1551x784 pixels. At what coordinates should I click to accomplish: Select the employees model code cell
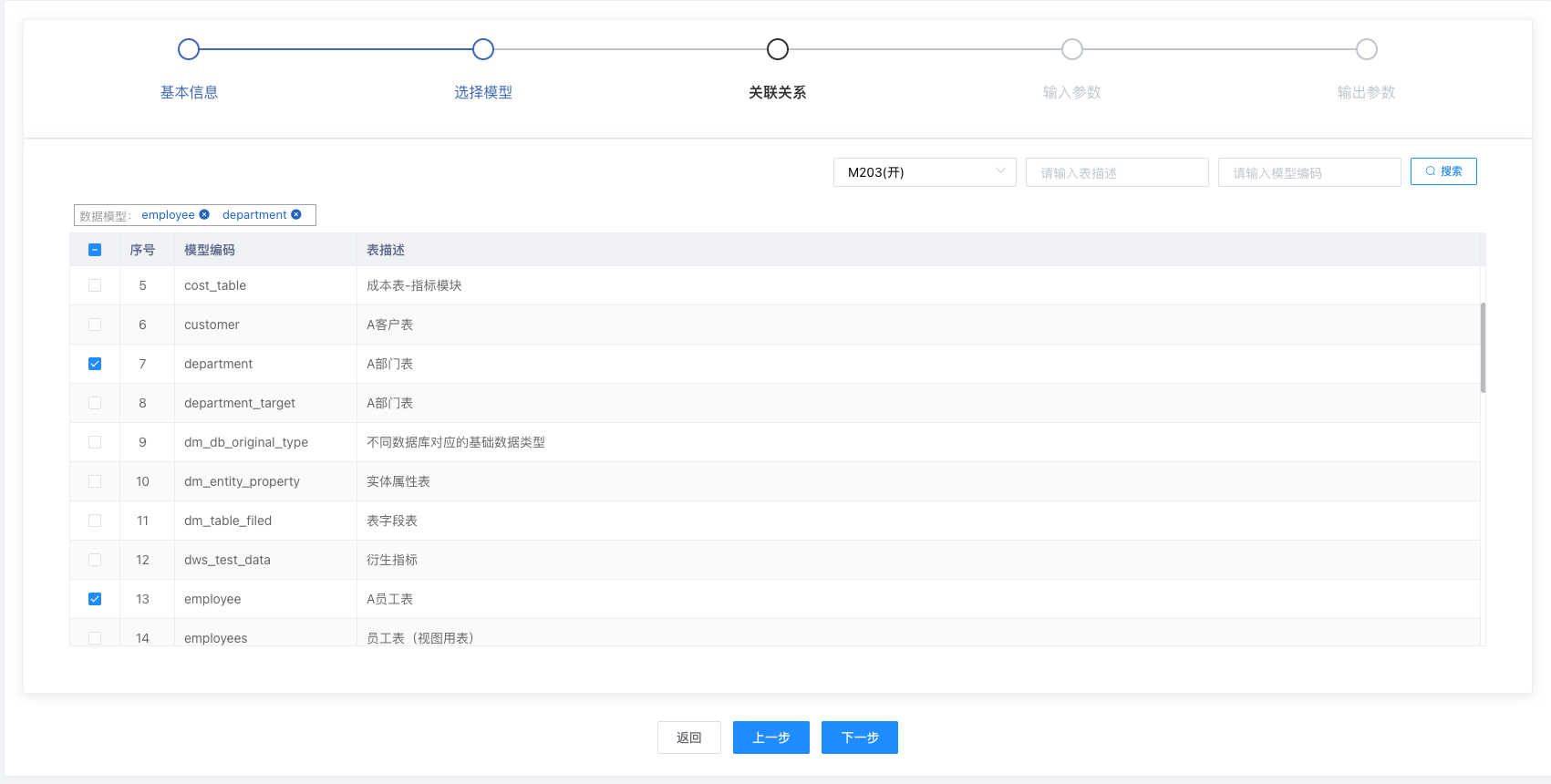click(265, 633)
